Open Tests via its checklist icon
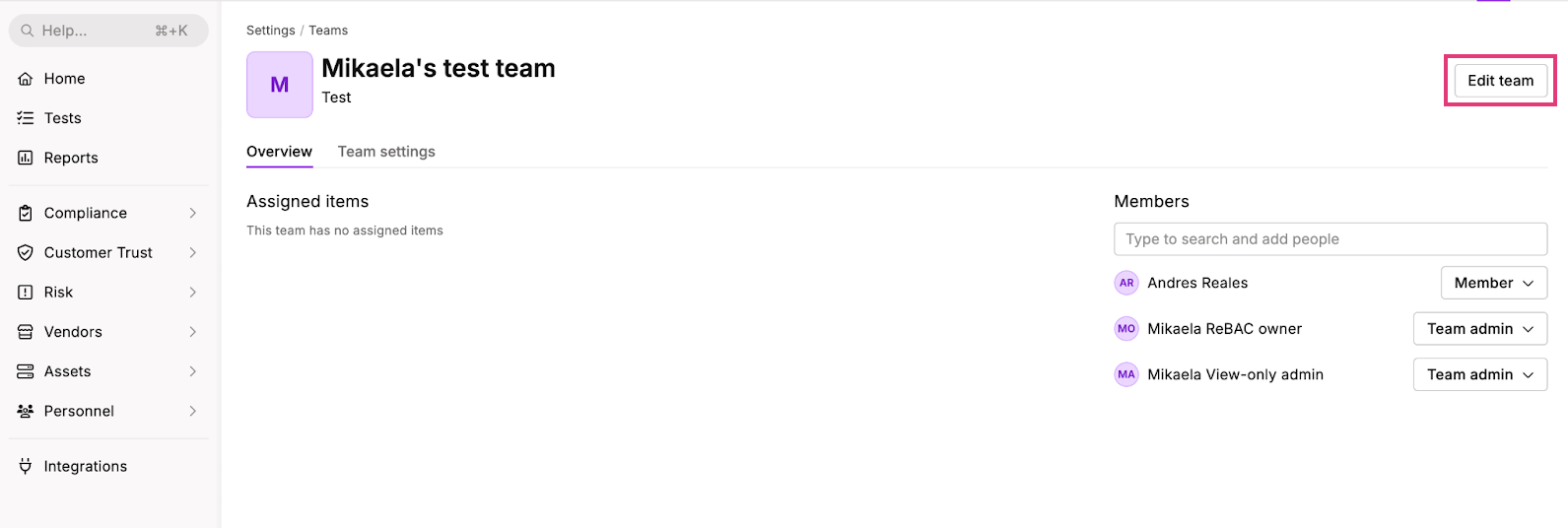This screenshot has height=528, width=1568. [x=26, y=118]
